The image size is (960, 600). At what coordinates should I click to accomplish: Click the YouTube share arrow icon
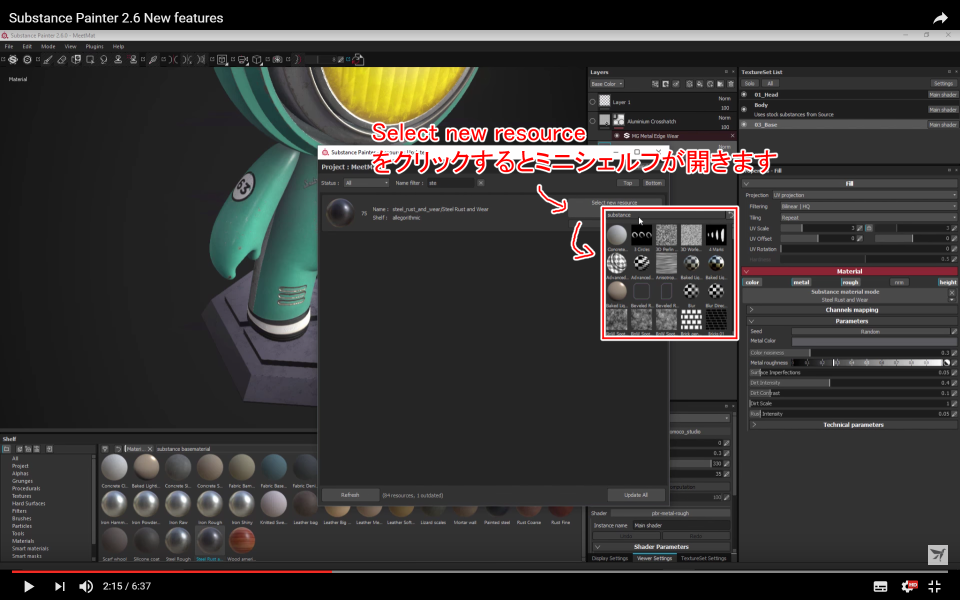tap(940, 18)
